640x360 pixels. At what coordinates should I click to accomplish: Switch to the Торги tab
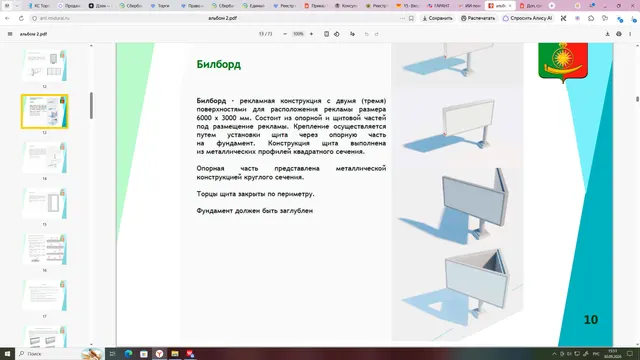pyautogui.click(x=161, y=6)
